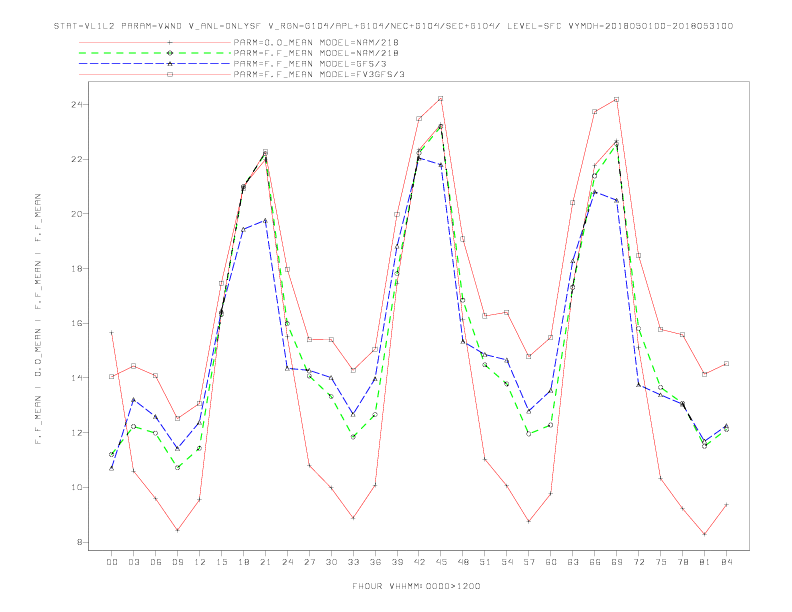Click the x-axis label FHOUR VHHMM: 0000>1200
This screenshot has height=612, width=792.
click(416, 586)
